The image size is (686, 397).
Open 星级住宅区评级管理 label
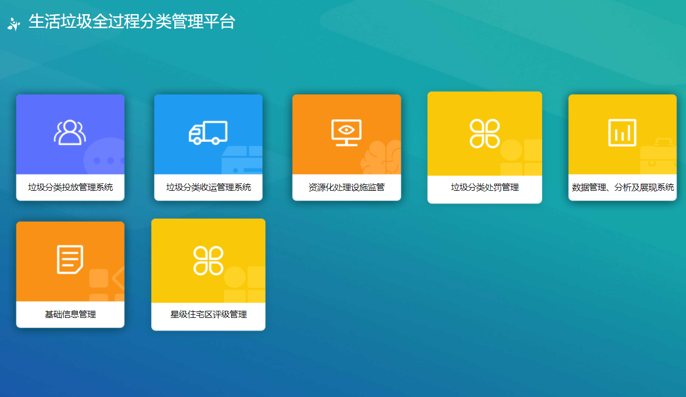point(208,314)
